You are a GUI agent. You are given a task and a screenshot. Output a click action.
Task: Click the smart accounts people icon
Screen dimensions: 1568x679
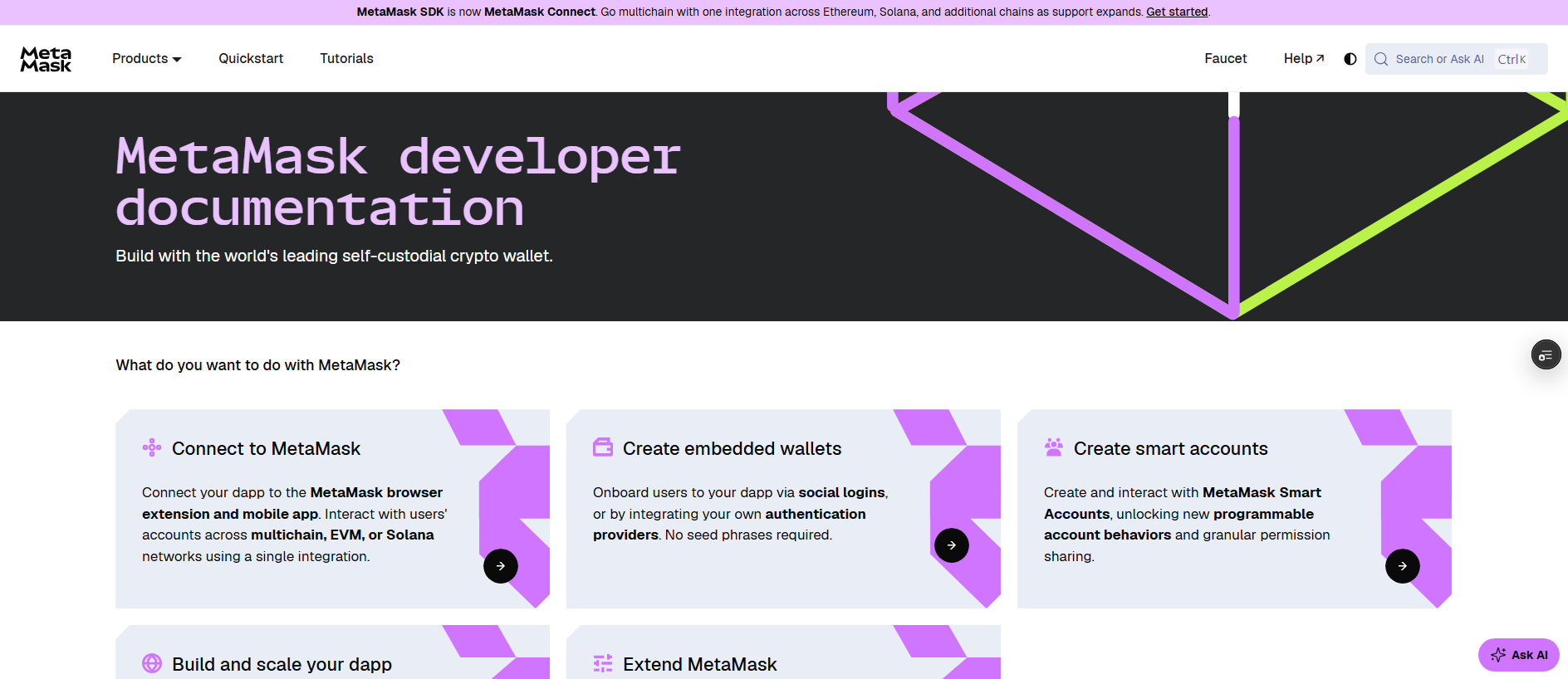pos(1054,448)
